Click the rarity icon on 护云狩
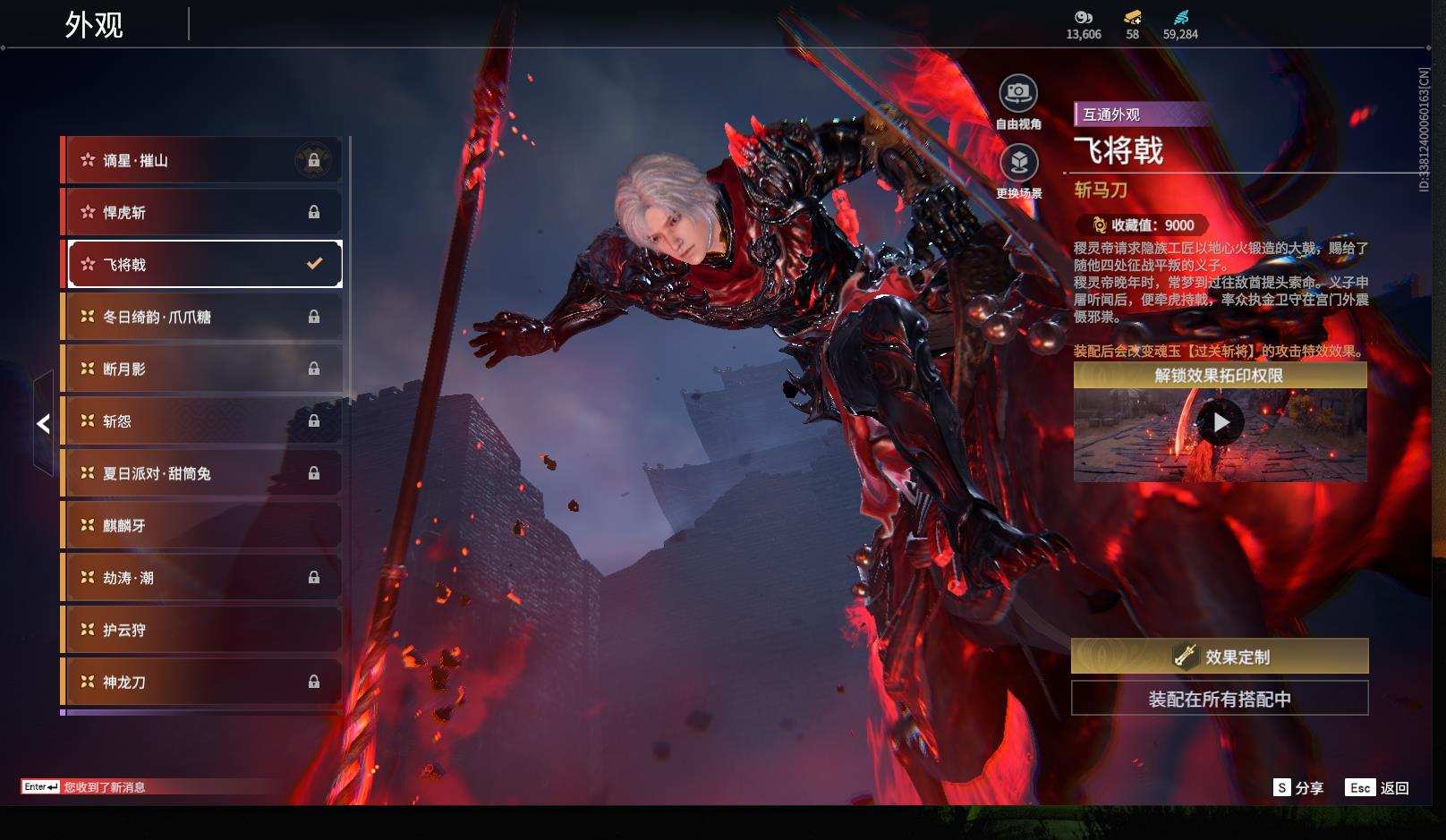This screenshot has height=840, width=1446. click(x=88, y=630)
